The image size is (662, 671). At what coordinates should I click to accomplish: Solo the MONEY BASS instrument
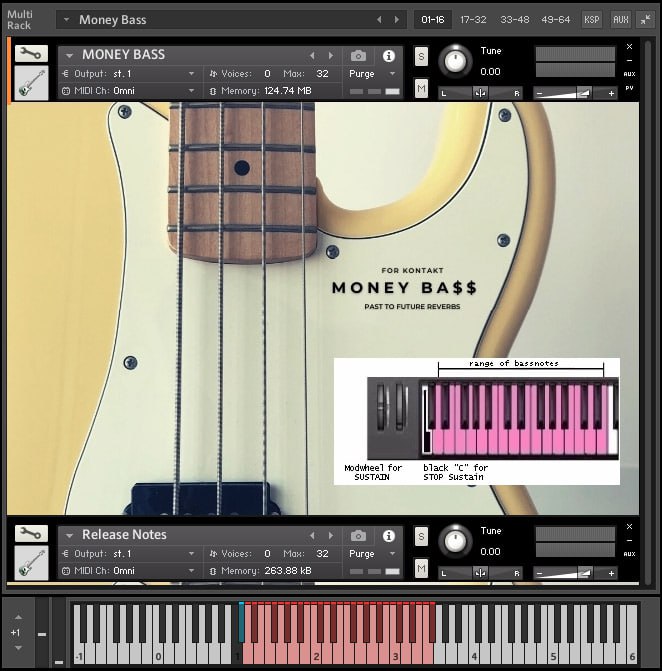(x=421, y=56)
